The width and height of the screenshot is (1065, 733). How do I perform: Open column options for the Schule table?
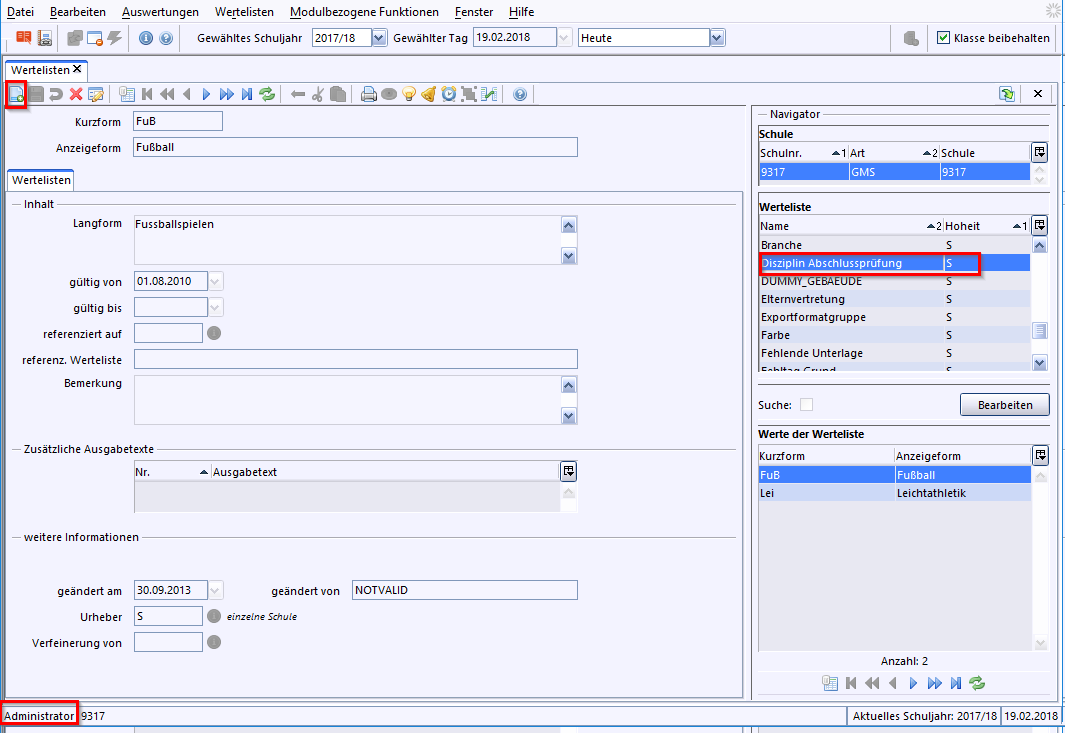pos(1040,152)
